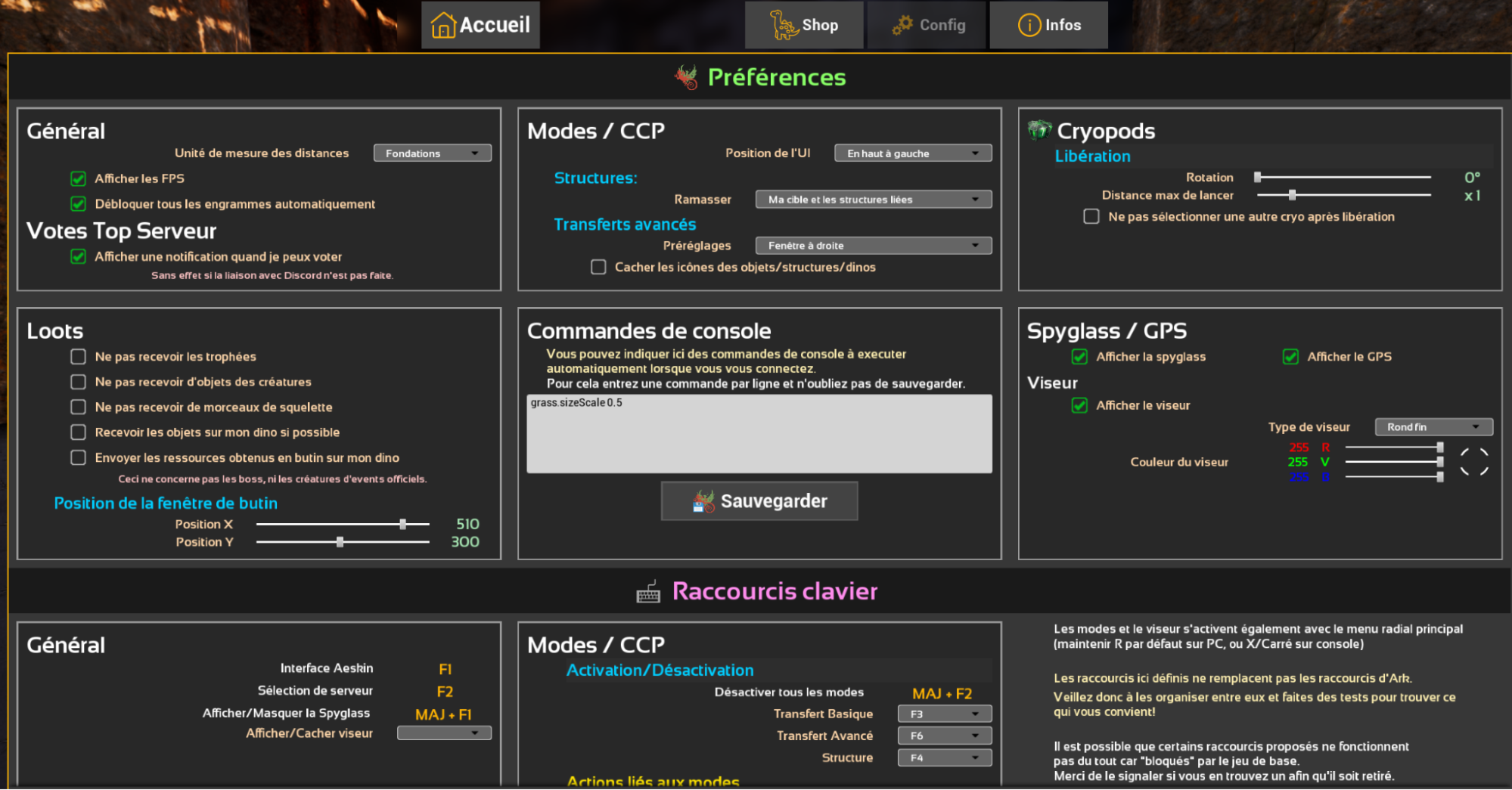Open Transfert Avancé F6 dropdown
The width and height of the screenshot is (1512, 790).
coord(945,736)
